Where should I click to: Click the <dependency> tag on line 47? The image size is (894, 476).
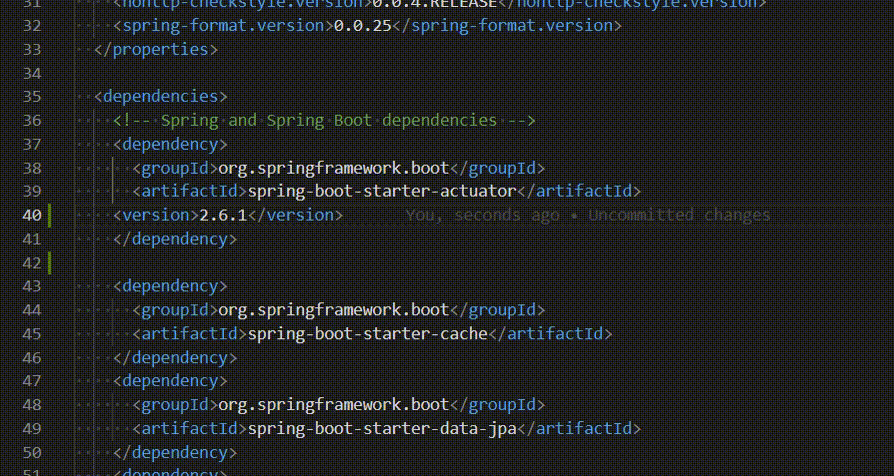pyautogui.click(x=170, y=380)
